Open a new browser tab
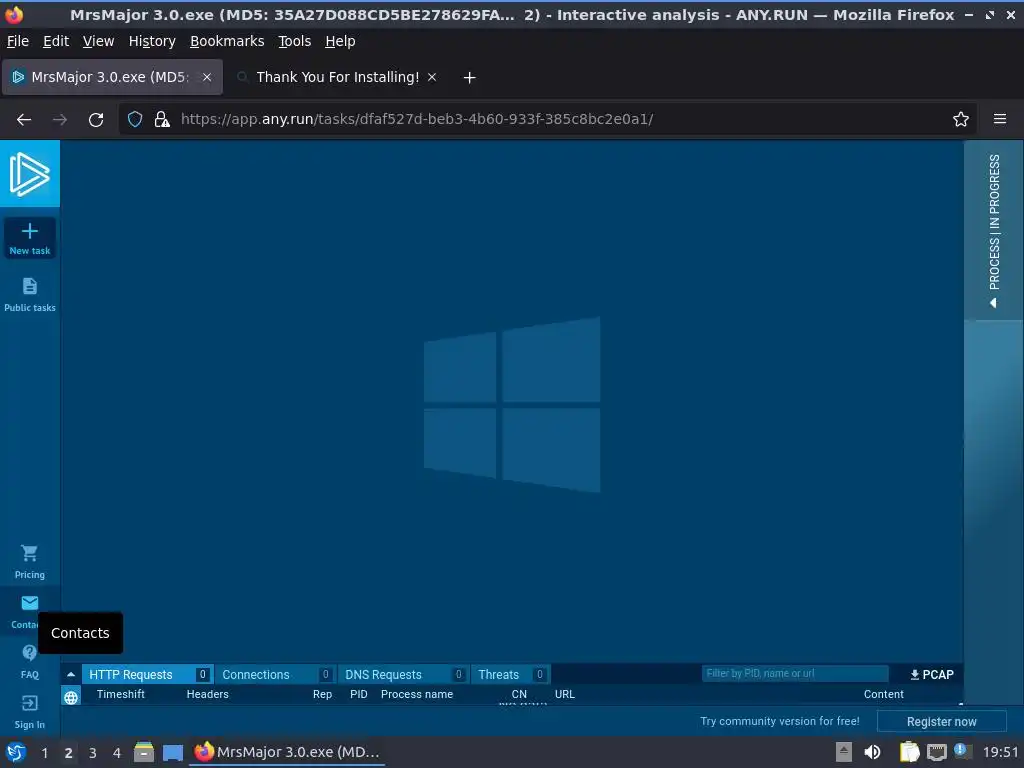Viewport: 1024px width, 768px height. click(x=469, y=78)
